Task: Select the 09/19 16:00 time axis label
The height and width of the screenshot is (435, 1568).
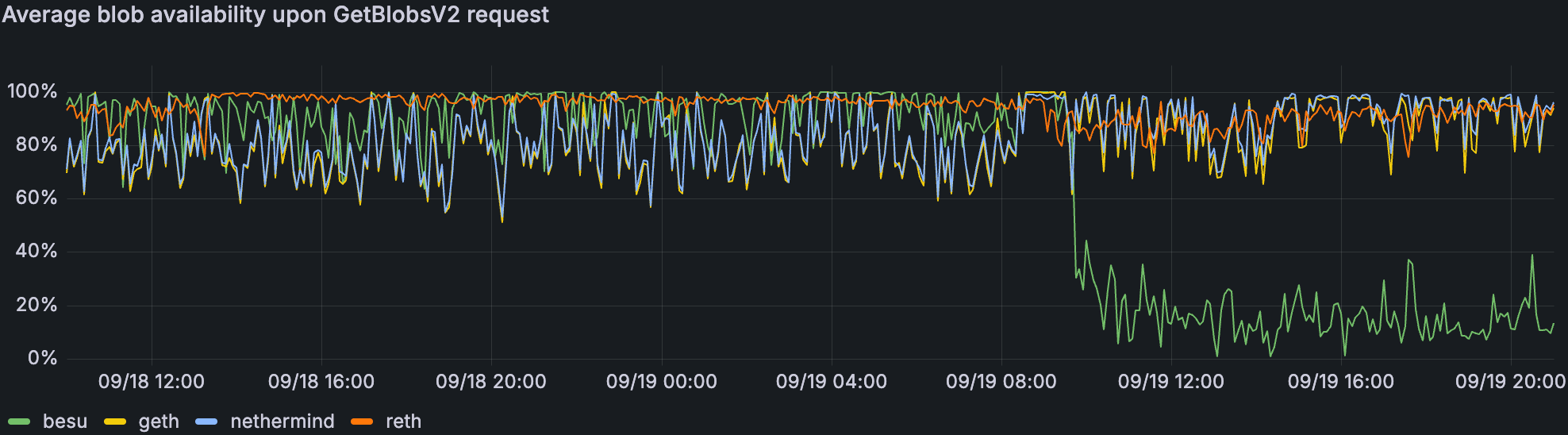Action: 1341,382
